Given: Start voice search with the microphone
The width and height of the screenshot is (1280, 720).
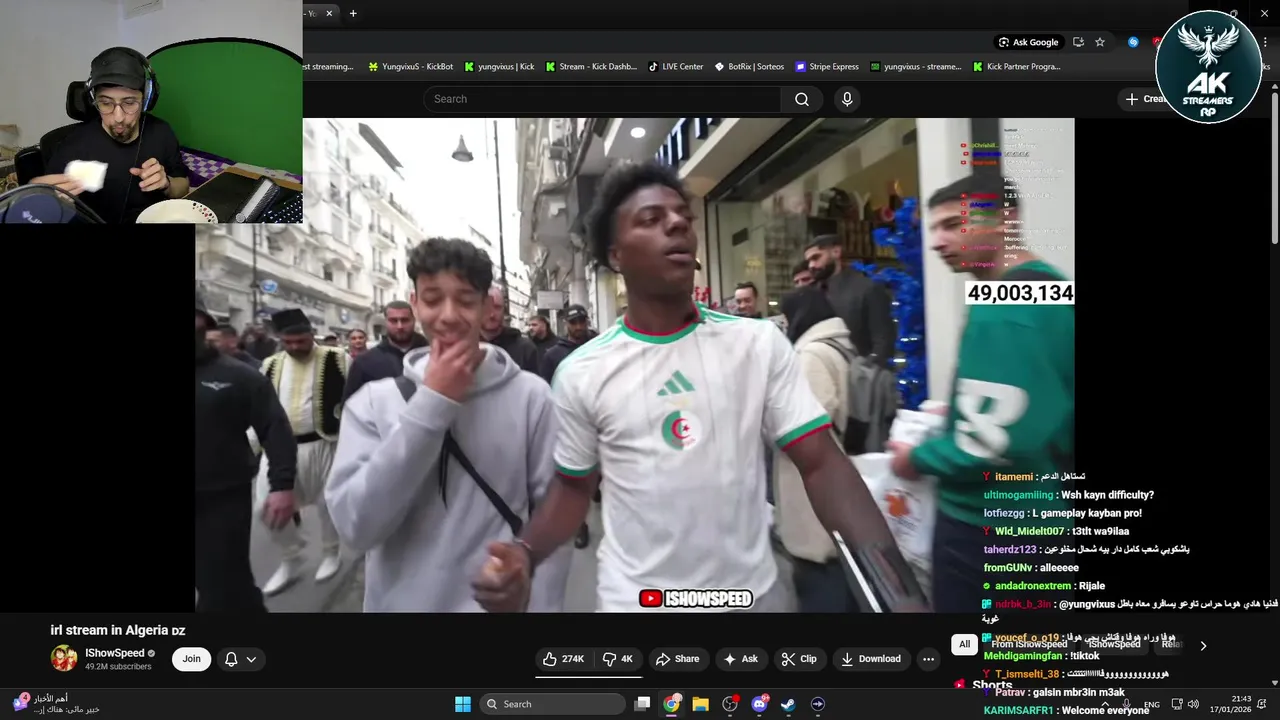Looking at the screenshot, I should 847,99.
